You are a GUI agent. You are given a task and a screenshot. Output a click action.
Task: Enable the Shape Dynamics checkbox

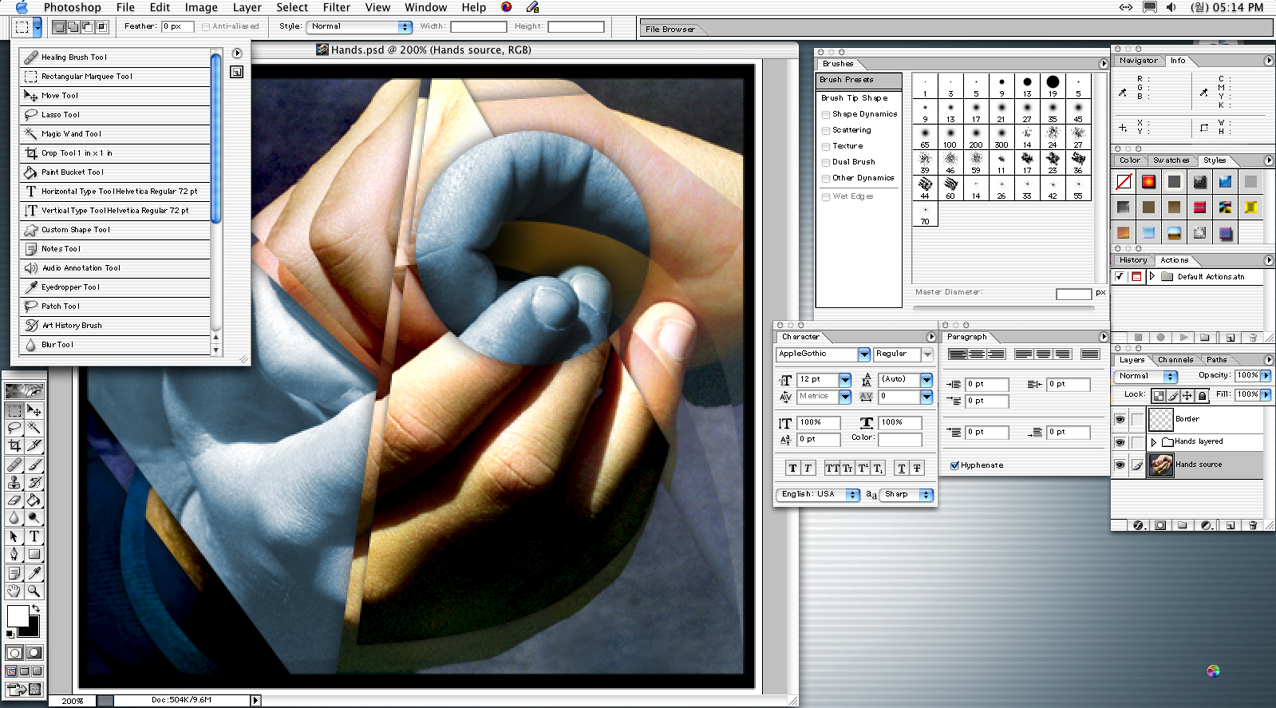click(x=826, y=114)
